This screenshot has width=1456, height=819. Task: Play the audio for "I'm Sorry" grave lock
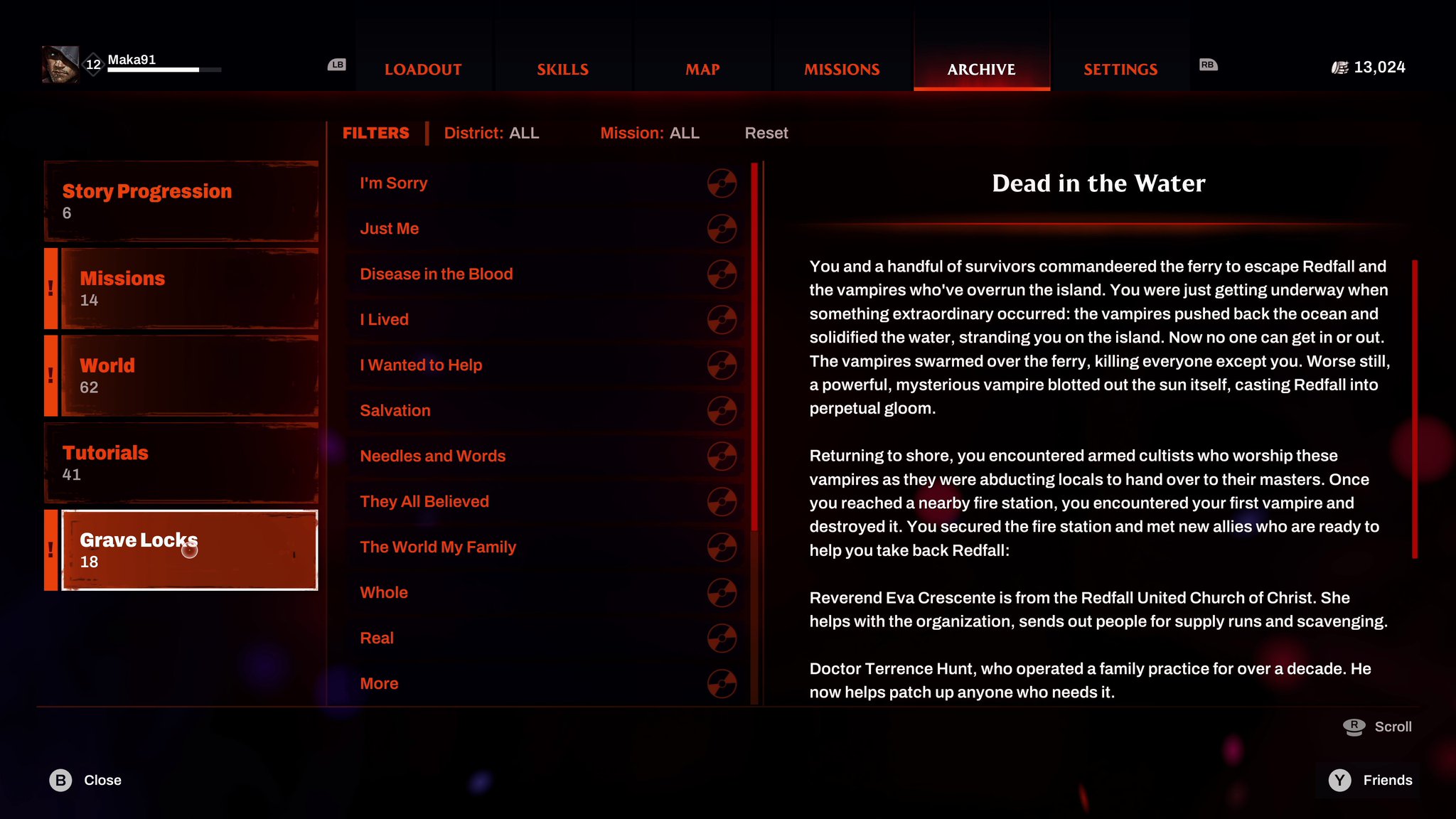point(722,183)
